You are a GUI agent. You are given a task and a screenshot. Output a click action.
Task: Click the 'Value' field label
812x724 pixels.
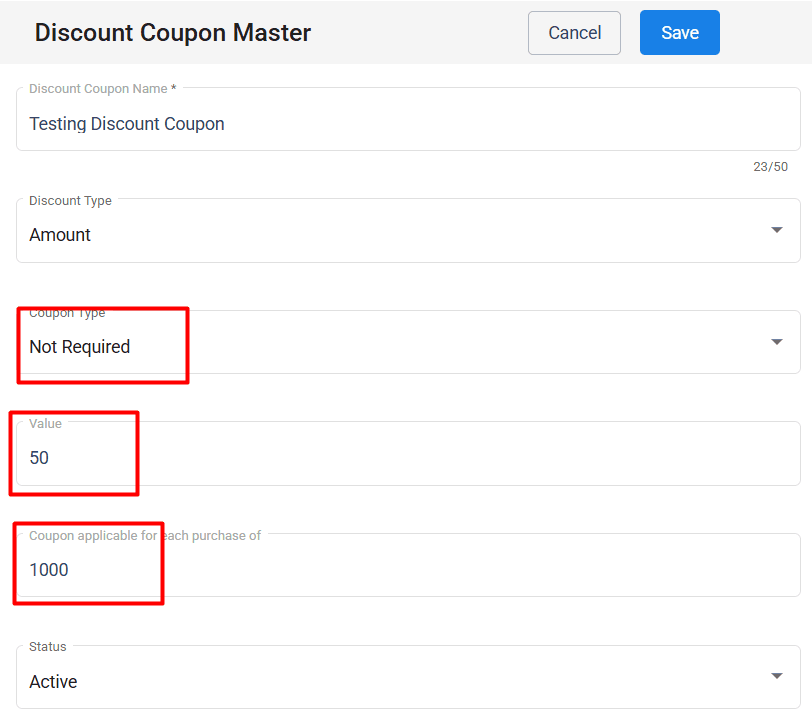tap(45, 424)
